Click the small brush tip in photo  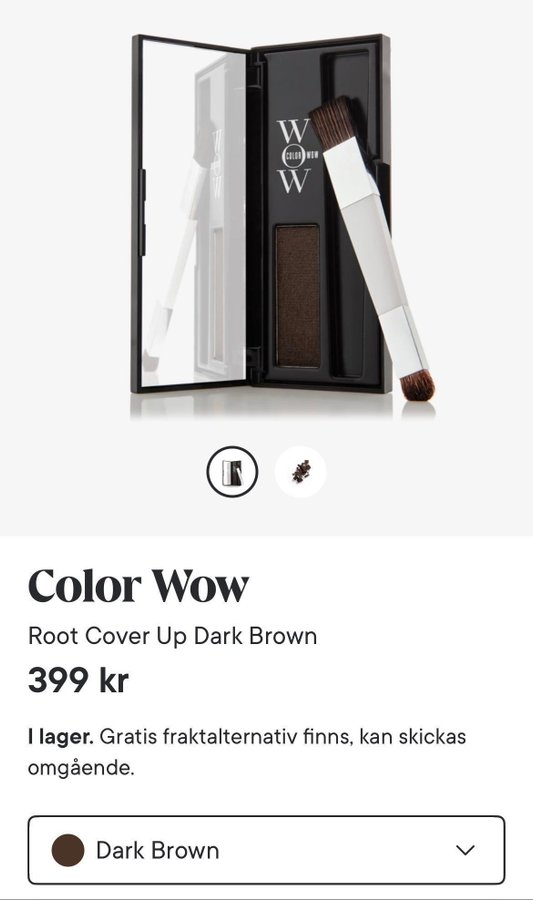click(417, 387)
